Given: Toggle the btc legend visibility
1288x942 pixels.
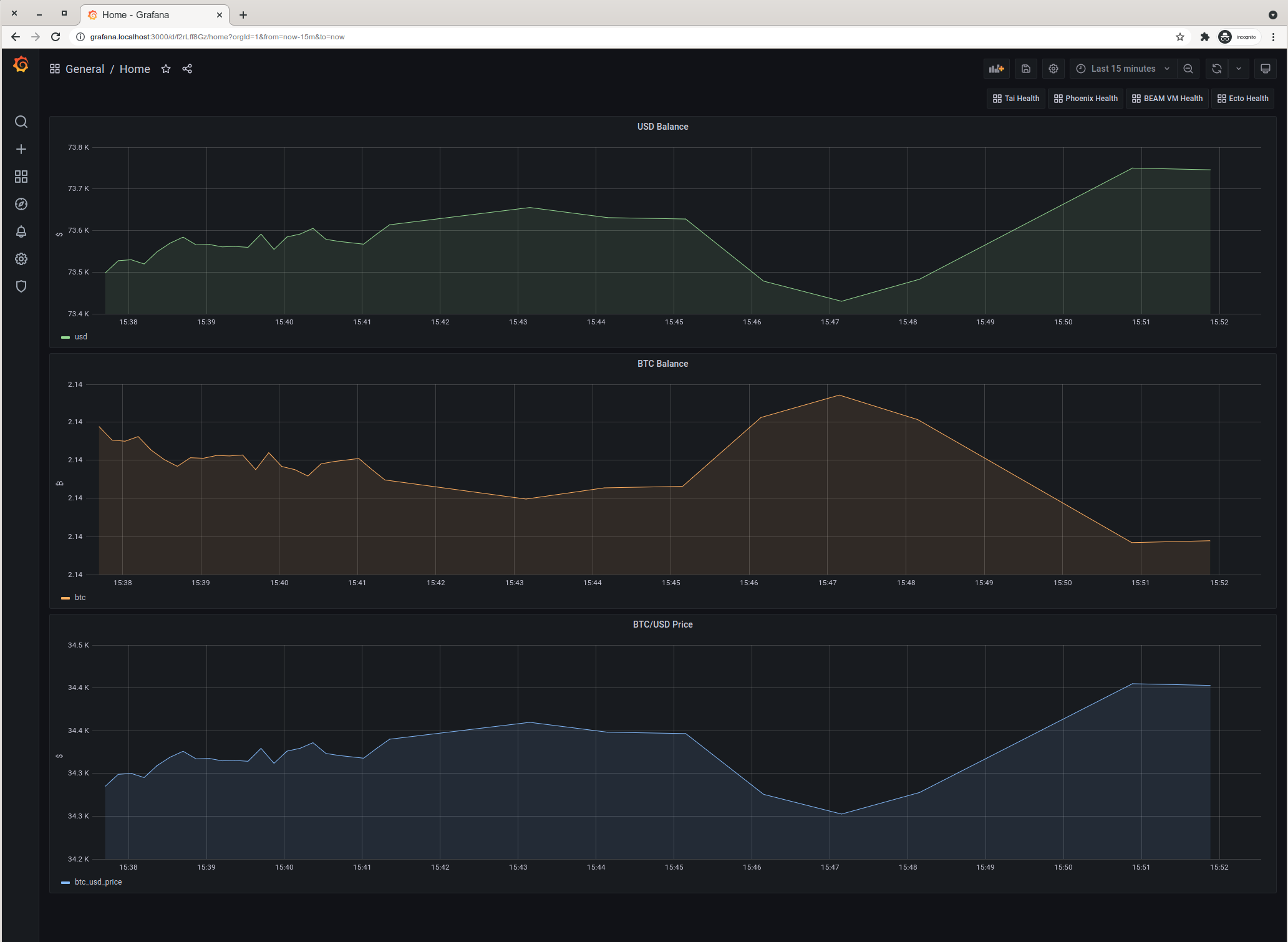Looking at the screenshot, I should pos(80,597).
